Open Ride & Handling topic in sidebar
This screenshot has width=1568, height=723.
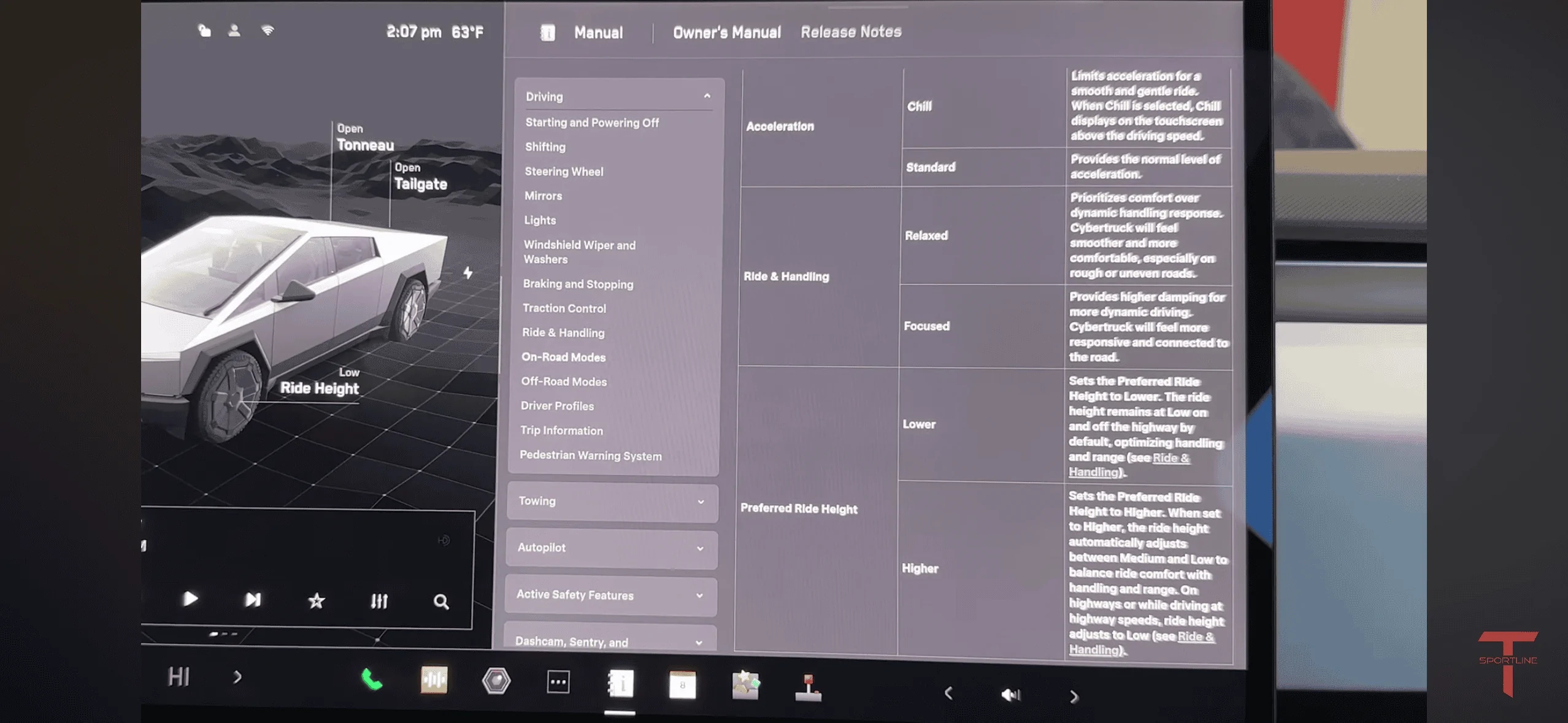tap(563, 333)
